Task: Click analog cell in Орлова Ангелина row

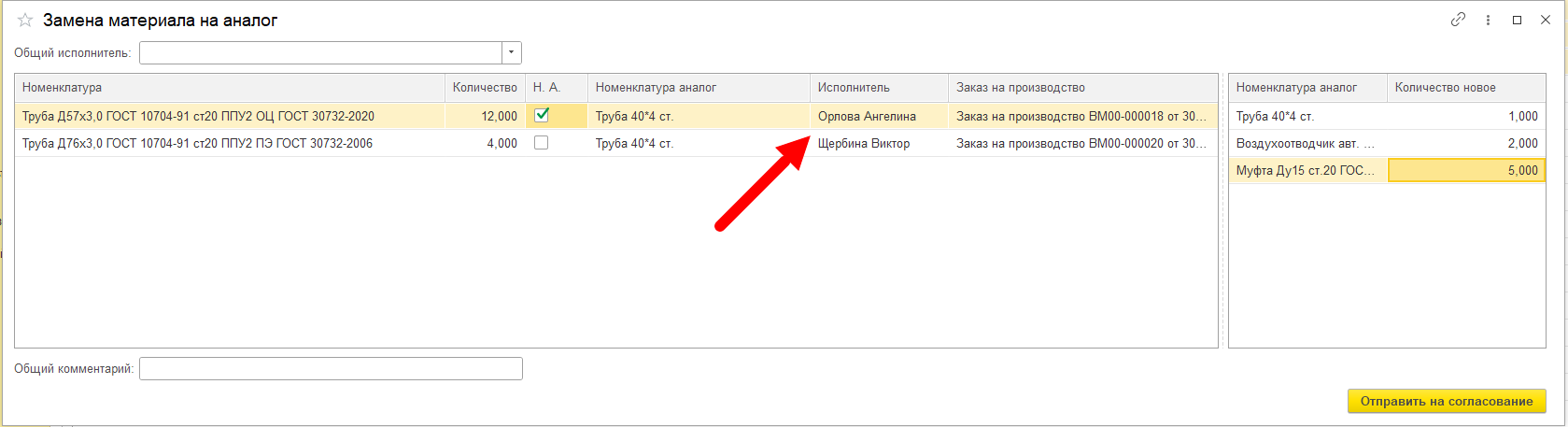Action: point(699,116)
